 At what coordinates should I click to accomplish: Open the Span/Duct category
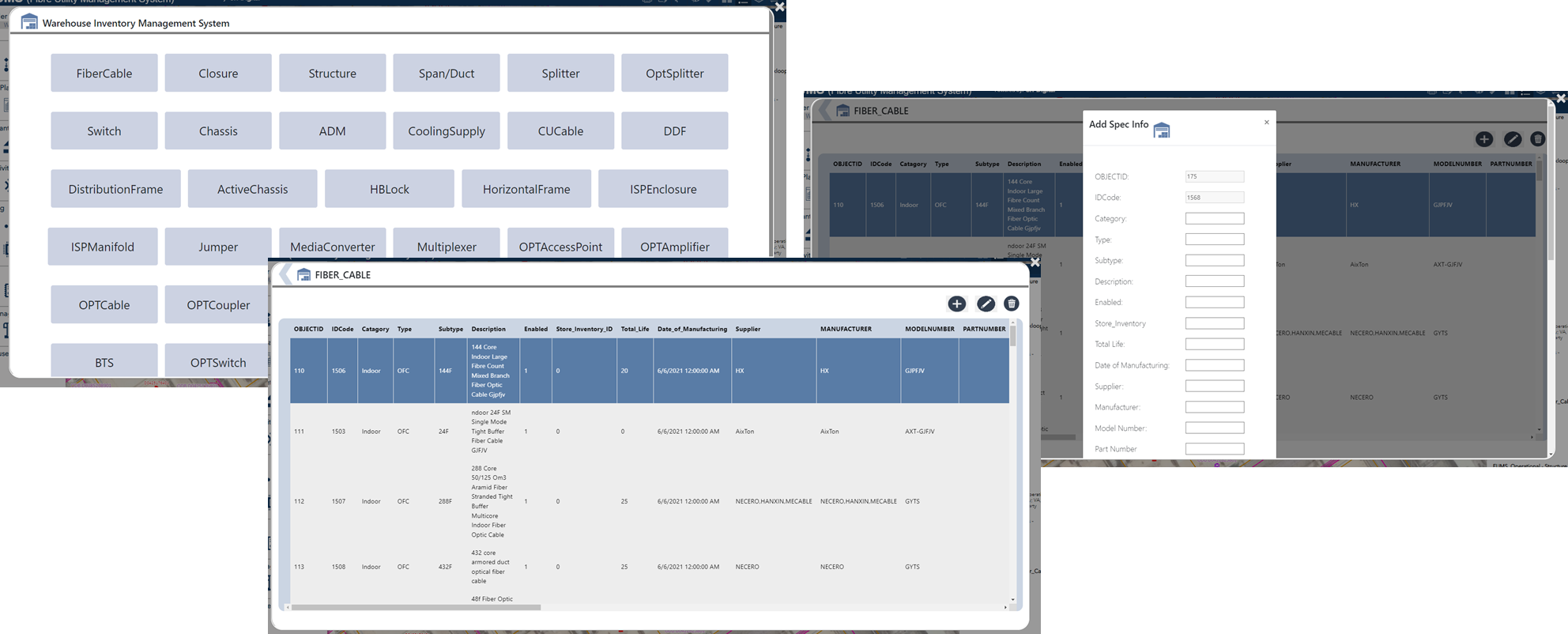(447, 73)
